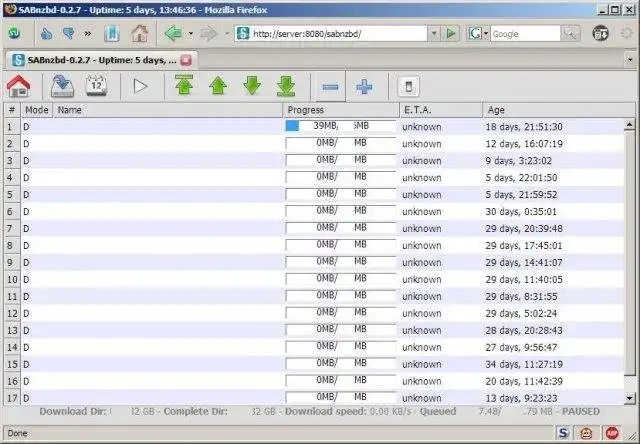The width and height of the screenshot is (640, 444).
Task: Move selected job down one position
Action: click(x=252, y=86)
